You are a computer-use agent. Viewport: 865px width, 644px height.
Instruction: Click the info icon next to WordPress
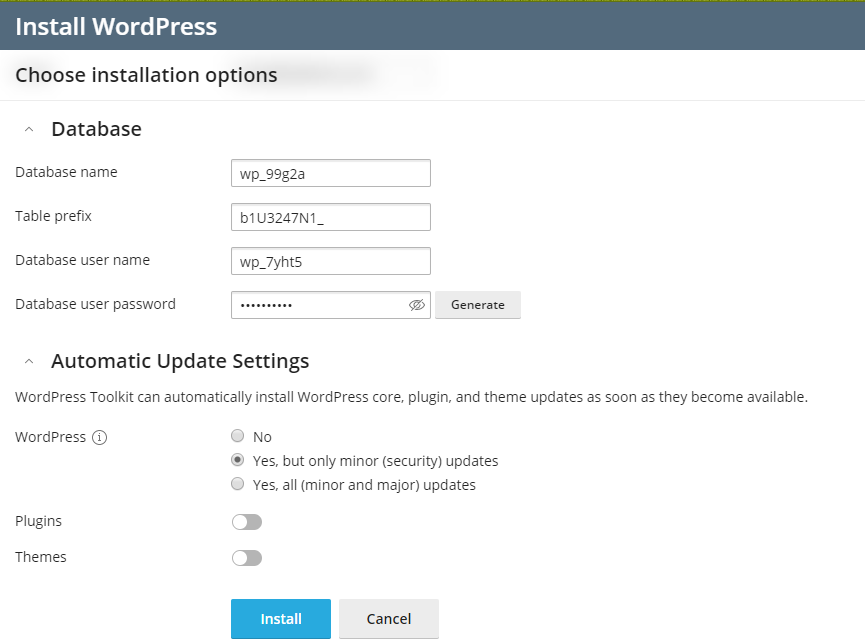pyautogui.click(x=100, y=438)
